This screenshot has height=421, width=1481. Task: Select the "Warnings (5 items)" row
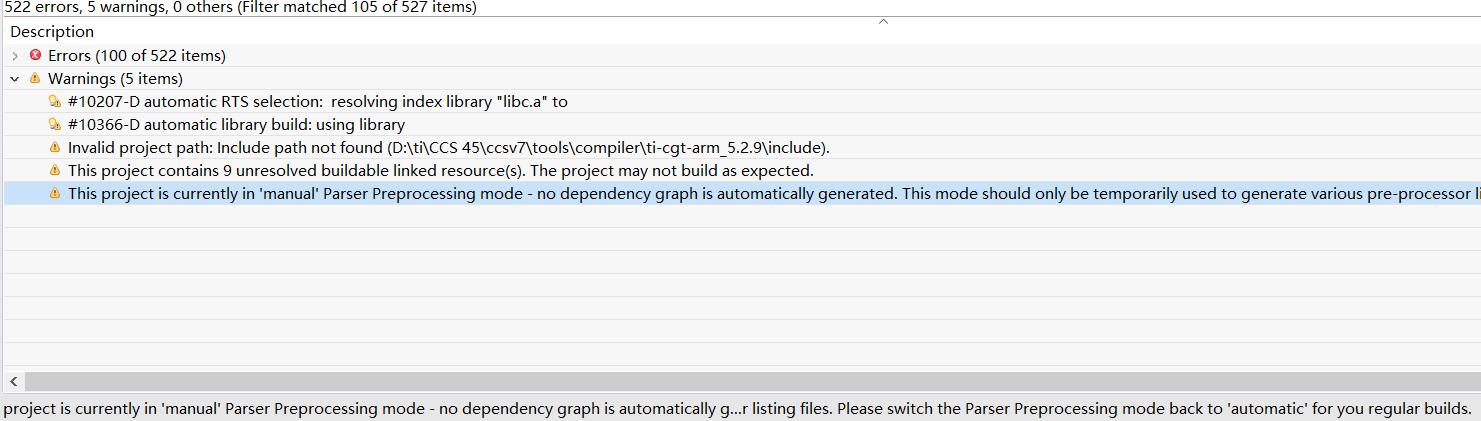click(x=115, y=78)
